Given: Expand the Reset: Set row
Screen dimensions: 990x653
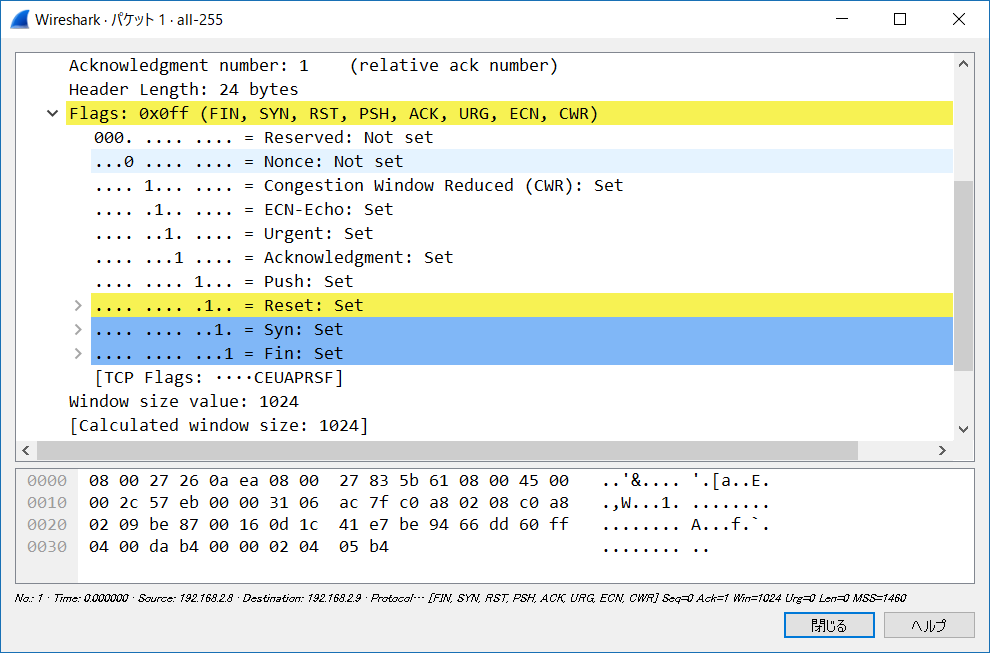Looking at the screenshot, I should coord(78,306).
